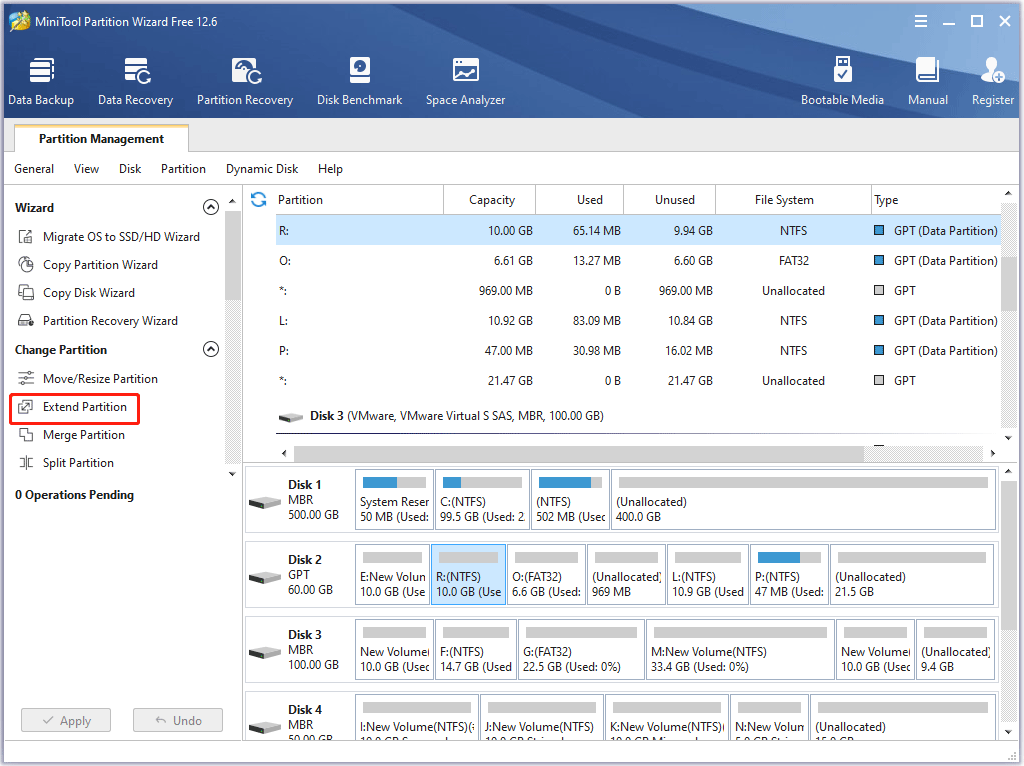Click the scroll-down arrow of the disk map
Screen dimensions: 1024x766
point(1008,732)
